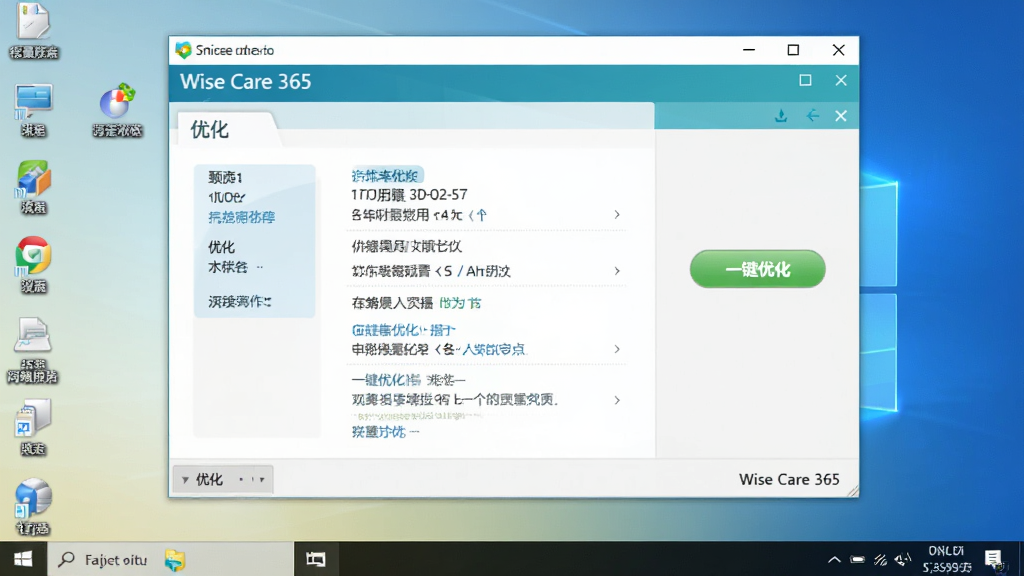Click the blue link in left sidebar
The image size is (1024, 576).
tap(242, 217)
